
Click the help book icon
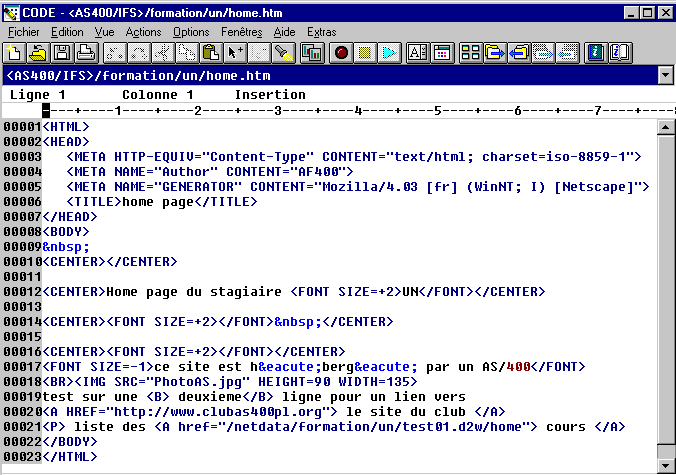[620, 52]
